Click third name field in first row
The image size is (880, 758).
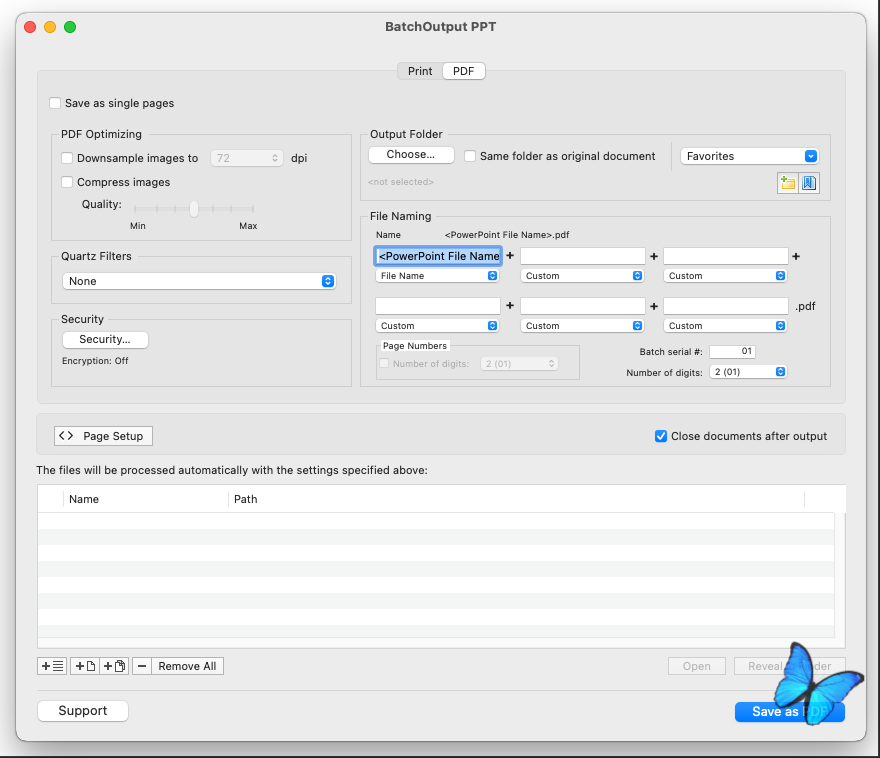coord(726,256)
